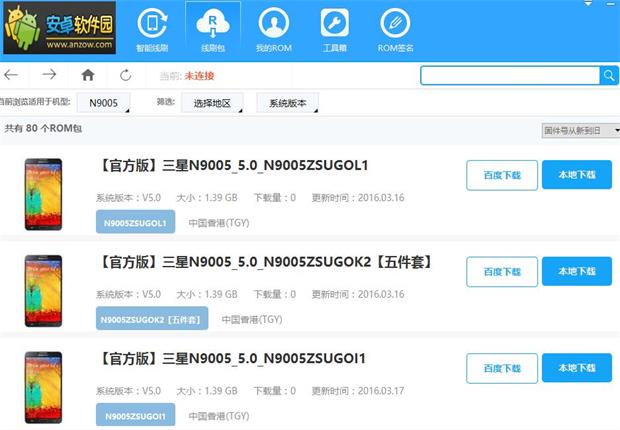
Task: Go forward with the right arrow
Action: click(49, 74)
